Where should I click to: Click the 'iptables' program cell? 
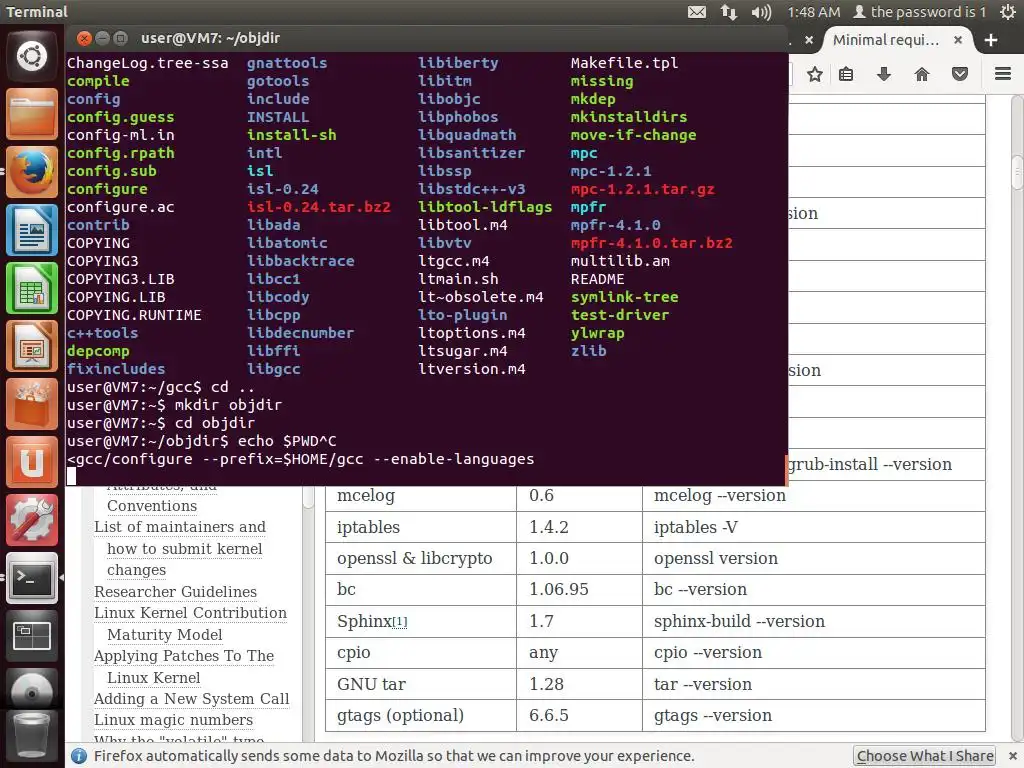[421, 527]
